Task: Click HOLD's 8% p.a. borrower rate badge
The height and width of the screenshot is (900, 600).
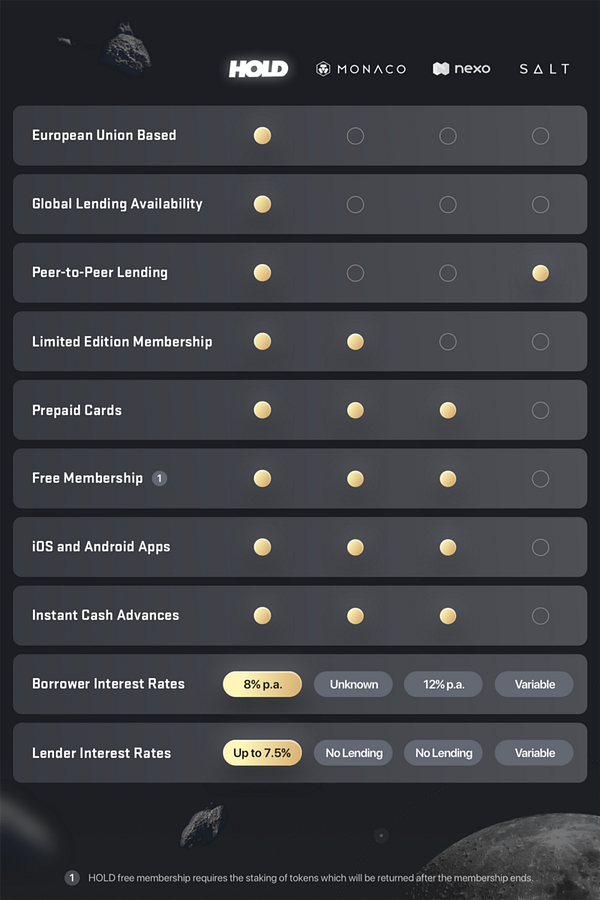Action: click(x=262, y=684)
